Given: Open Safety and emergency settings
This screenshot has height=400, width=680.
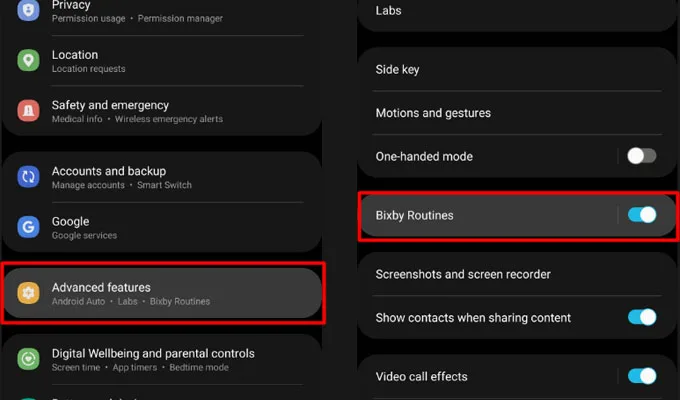Looking at the screenshot, I should pos(161,111).
